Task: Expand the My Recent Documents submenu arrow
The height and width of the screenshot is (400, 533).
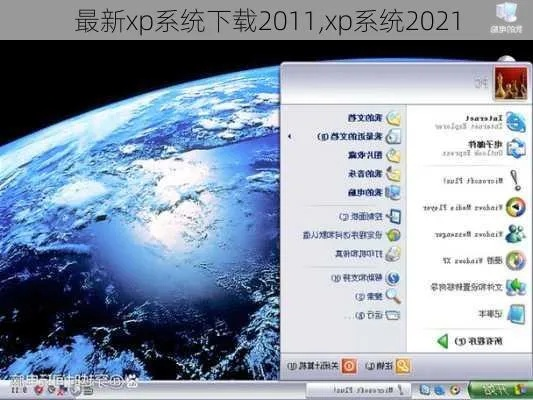Action: [290, 136]
